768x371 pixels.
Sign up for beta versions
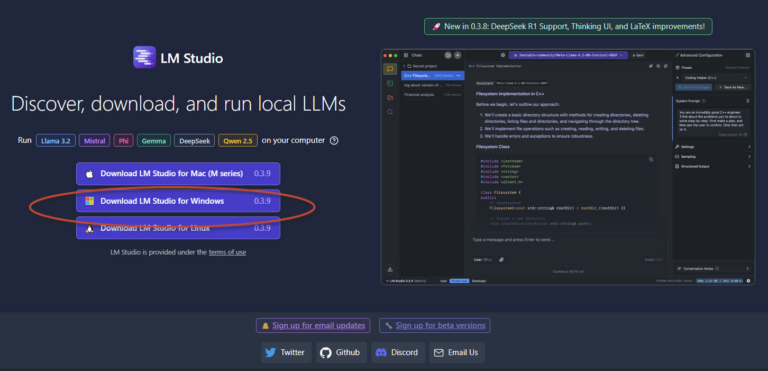click(434, 325)
